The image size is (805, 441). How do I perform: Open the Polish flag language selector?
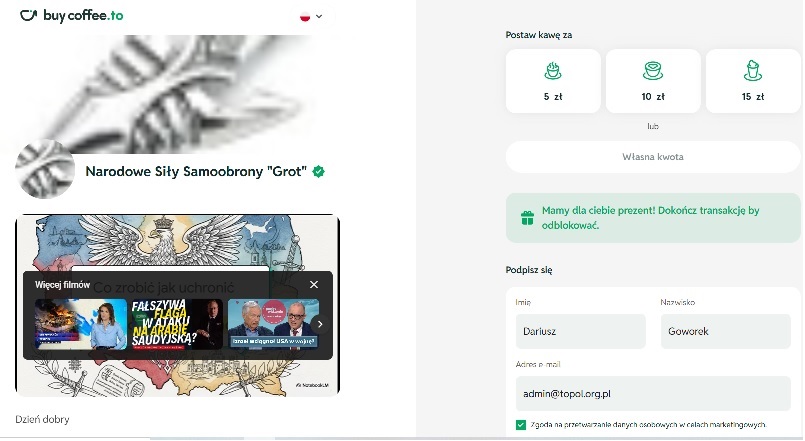[x=305, y=16]
